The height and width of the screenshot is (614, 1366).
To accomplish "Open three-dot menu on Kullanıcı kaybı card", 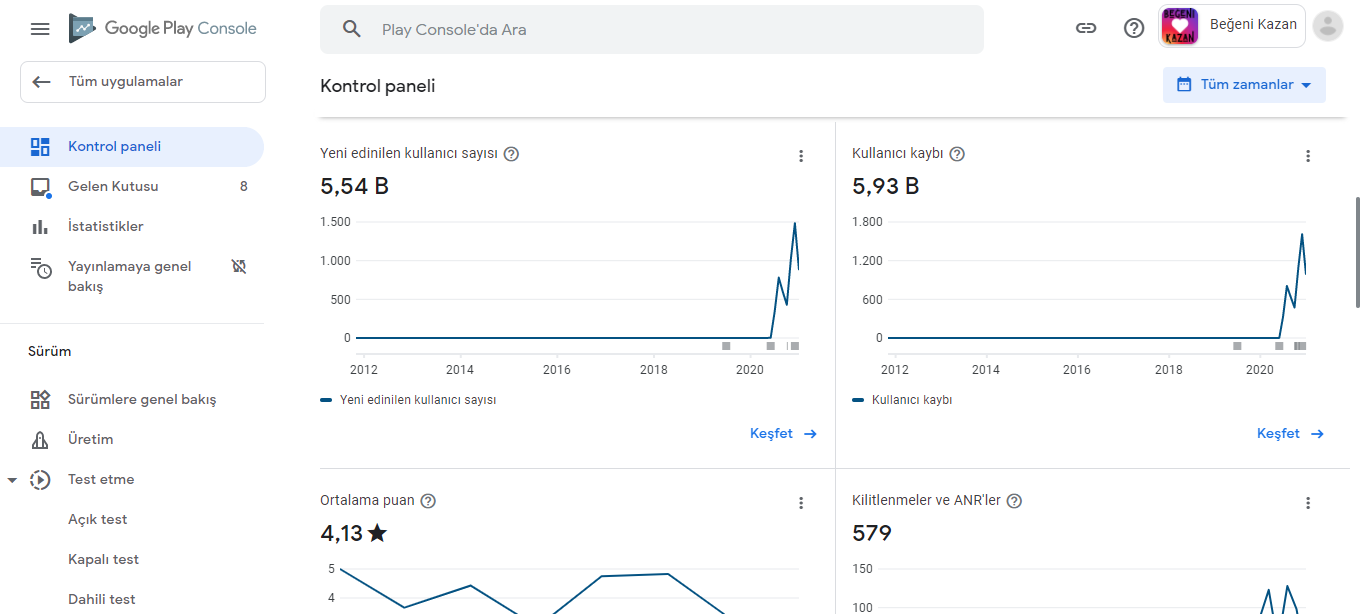I will pyautogui.click(x=1308, y=156).
